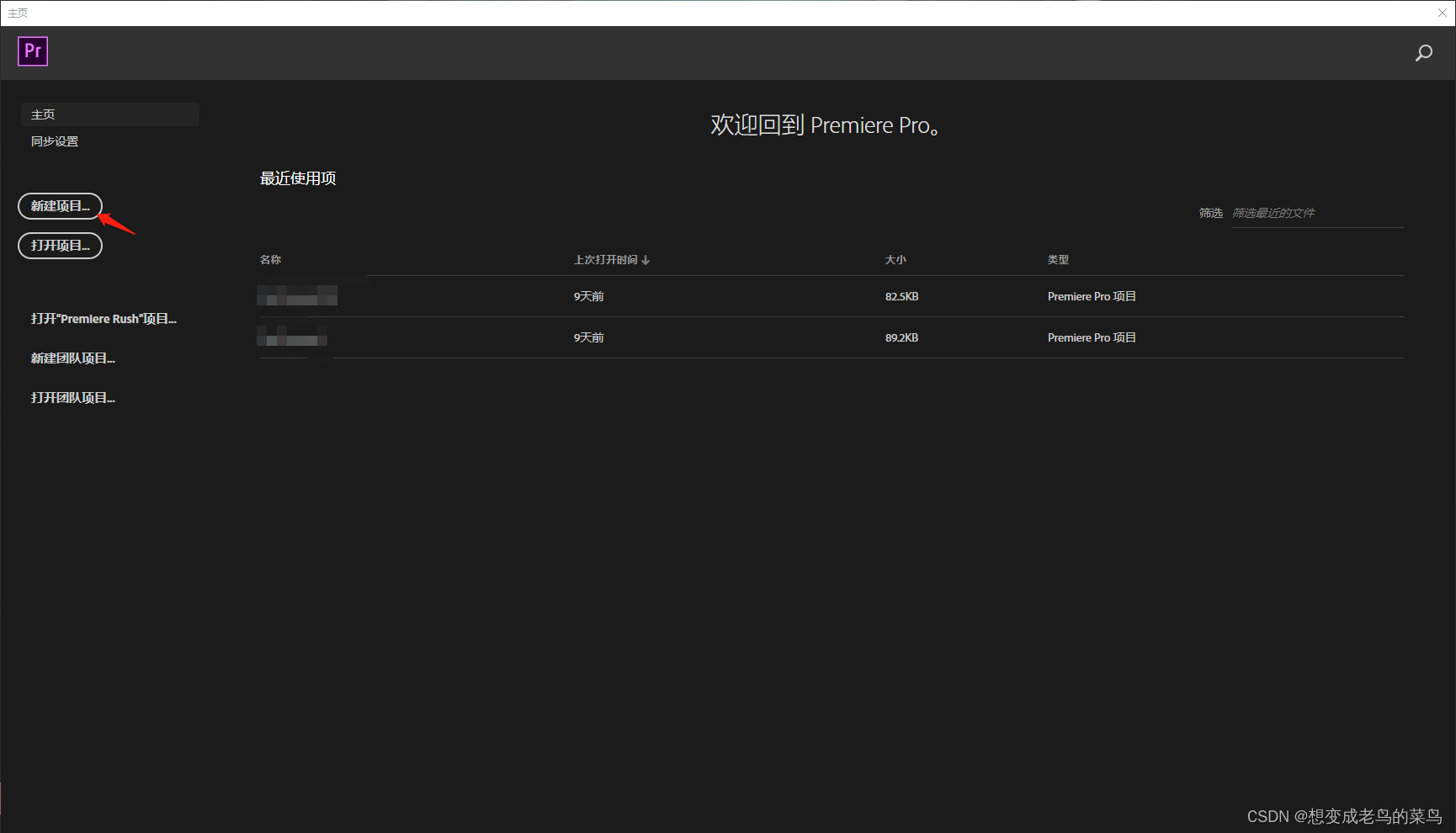Select the 主页 sidebar item
This screenshot has width=1456, height=833.
pos(109,114)
